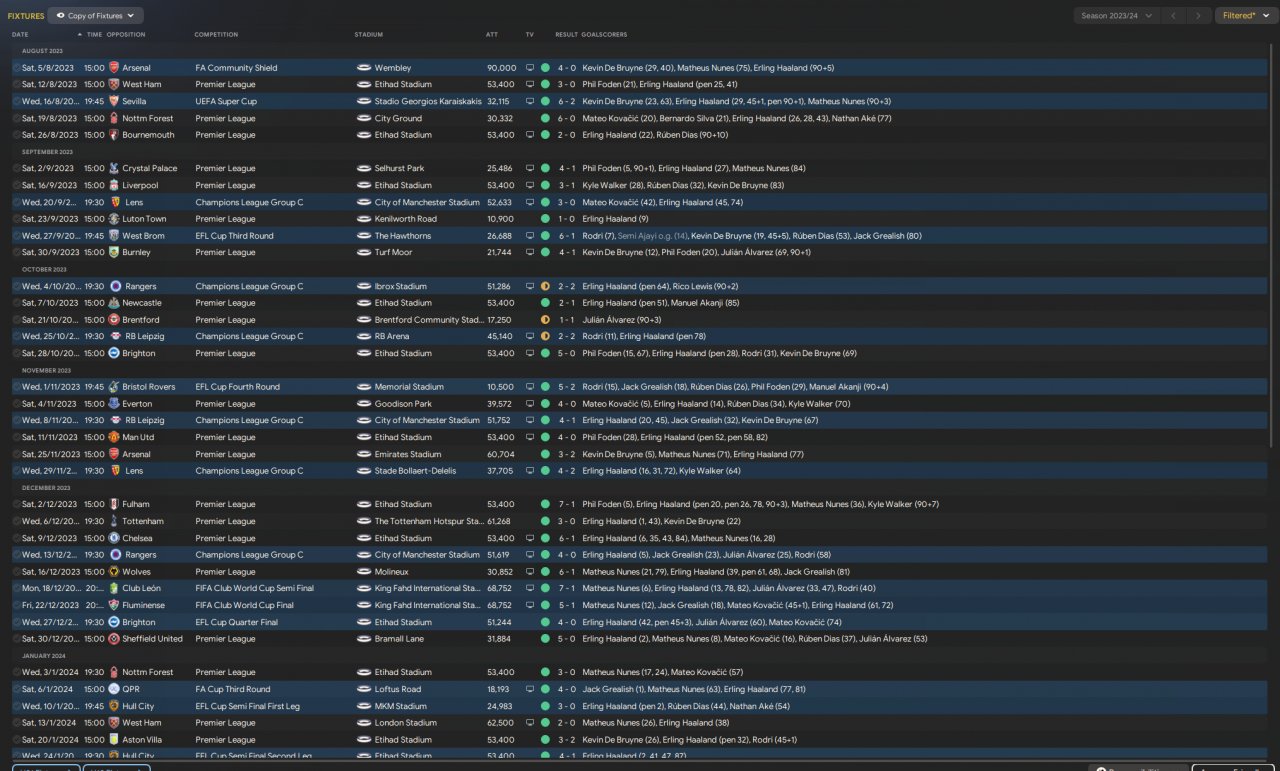Click the Chelsea club badge

click(x=114, y=538)
